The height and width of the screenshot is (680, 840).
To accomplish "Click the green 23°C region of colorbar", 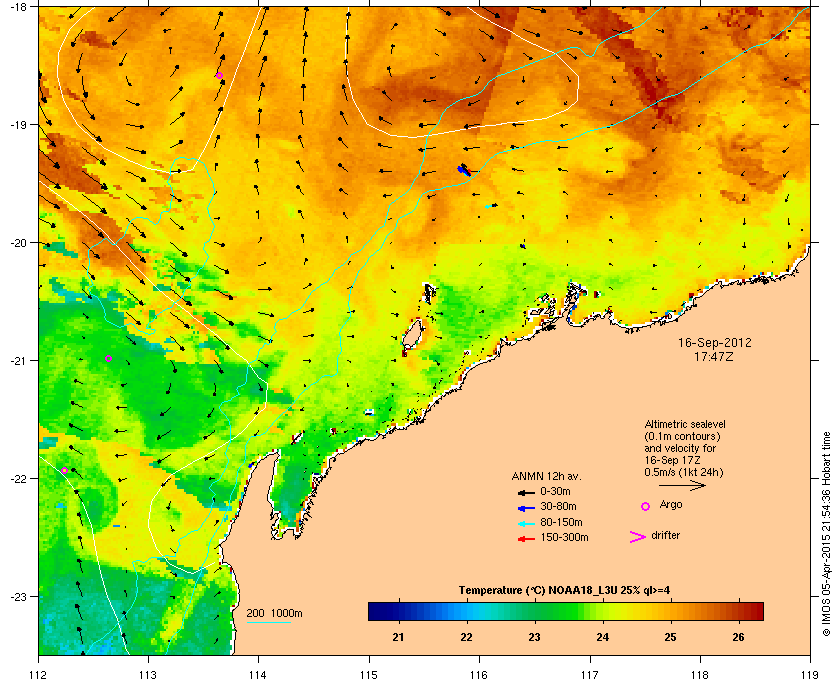I will (535, 611).
